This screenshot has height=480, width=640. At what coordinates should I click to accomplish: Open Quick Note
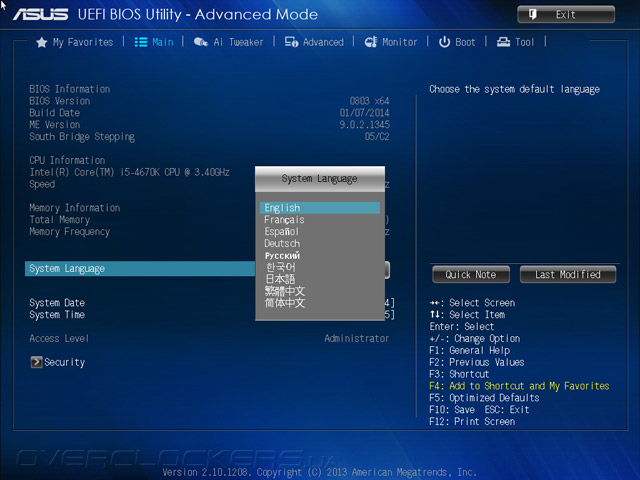471,274
